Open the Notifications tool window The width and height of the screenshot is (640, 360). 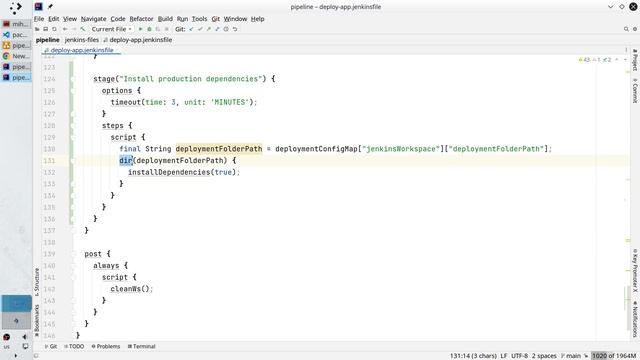pos(635,319)
